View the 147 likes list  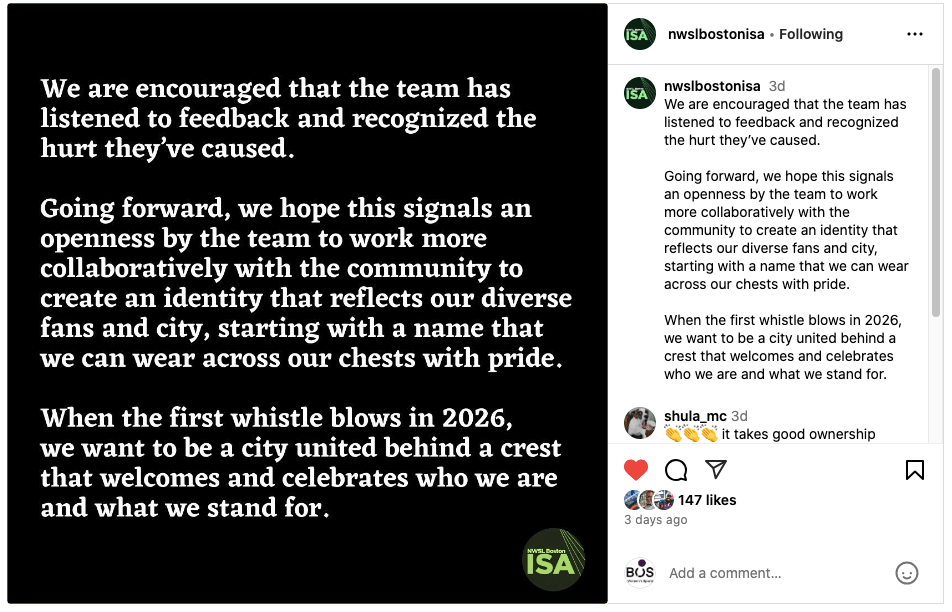click(x=707, y=500)
